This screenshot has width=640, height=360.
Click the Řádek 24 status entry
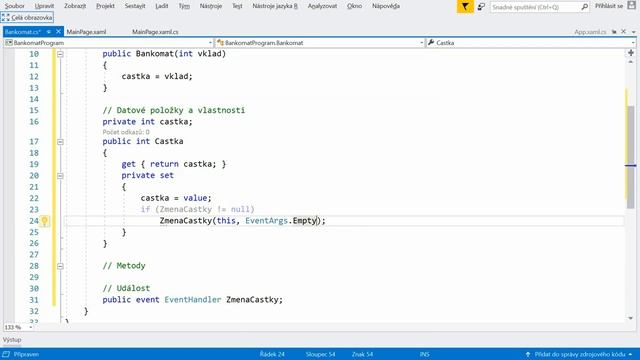click(x=272, y=354)
